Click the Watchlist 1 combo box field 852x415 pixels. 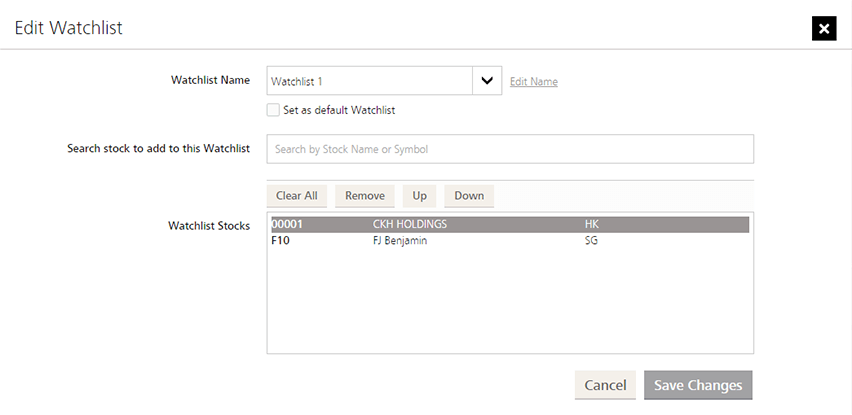pyautogui.click(x=369, y=81)
